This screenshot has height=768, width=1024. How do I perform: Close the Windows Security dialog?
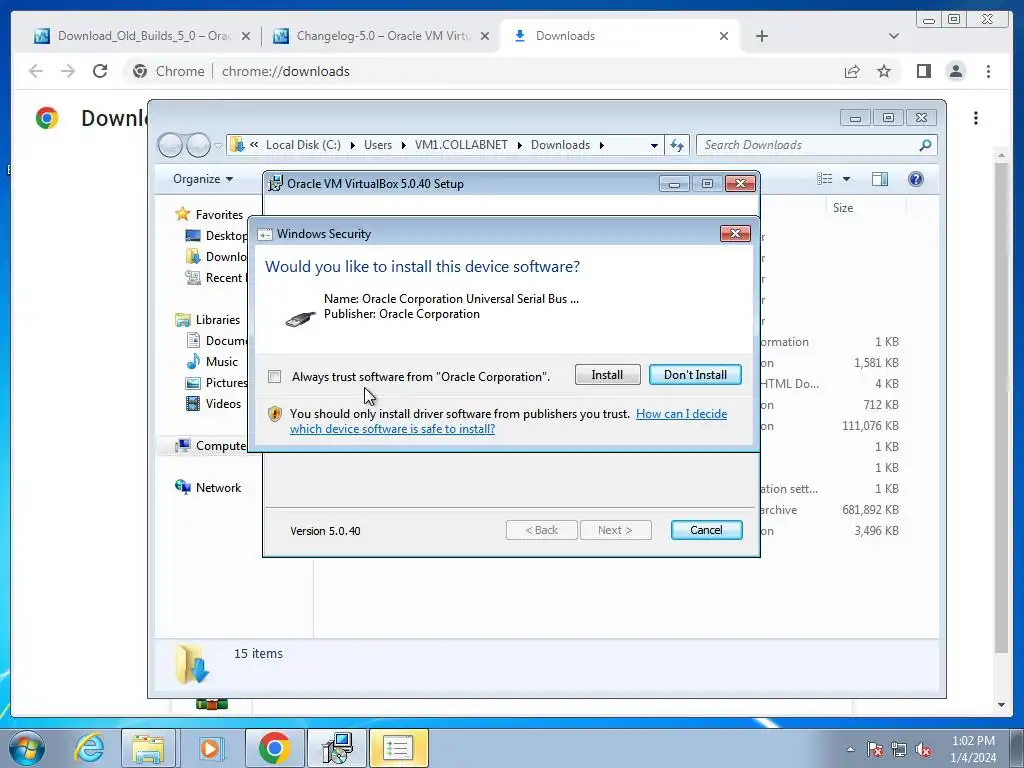(735, 234)
